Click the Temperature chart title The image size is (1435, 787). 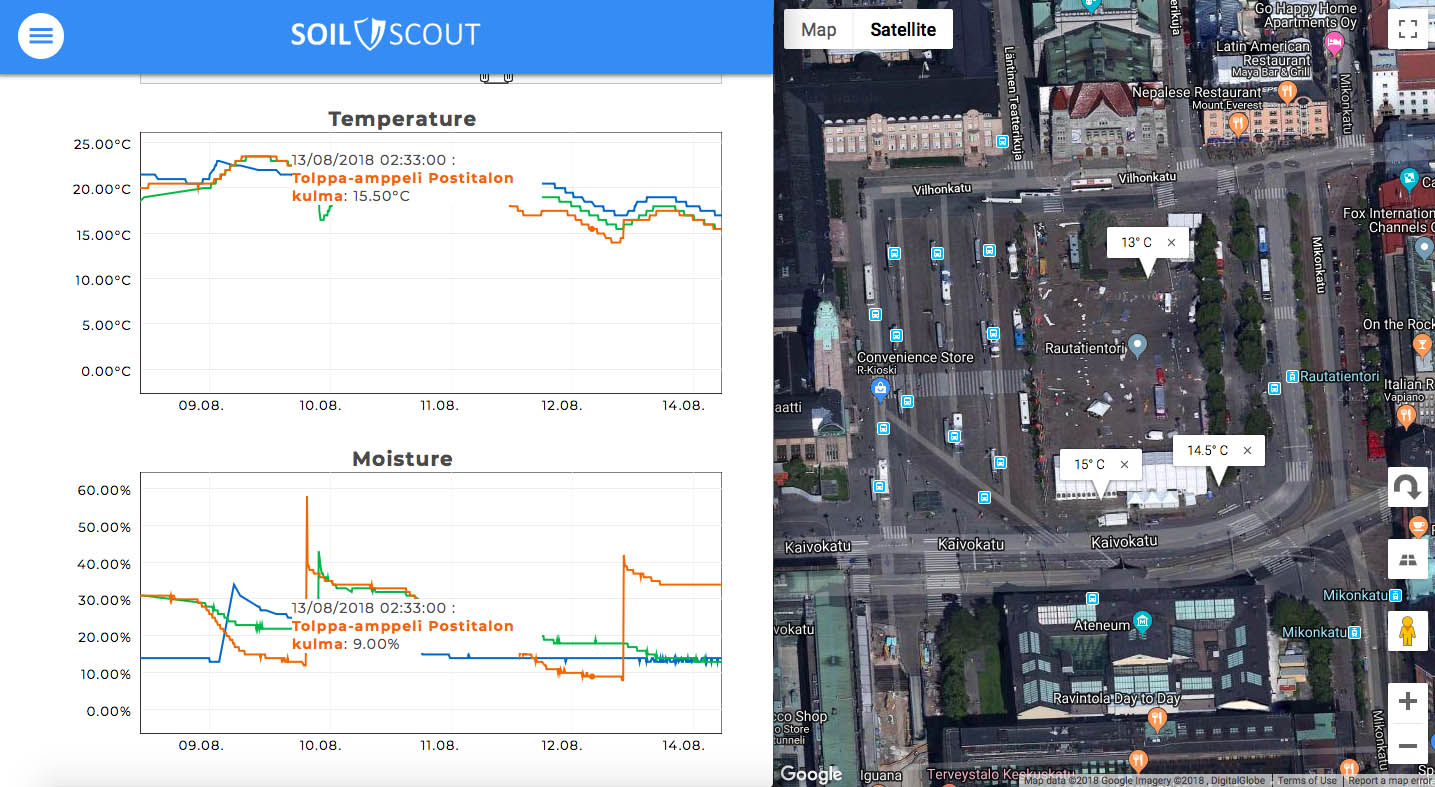(x=402, y=119)
